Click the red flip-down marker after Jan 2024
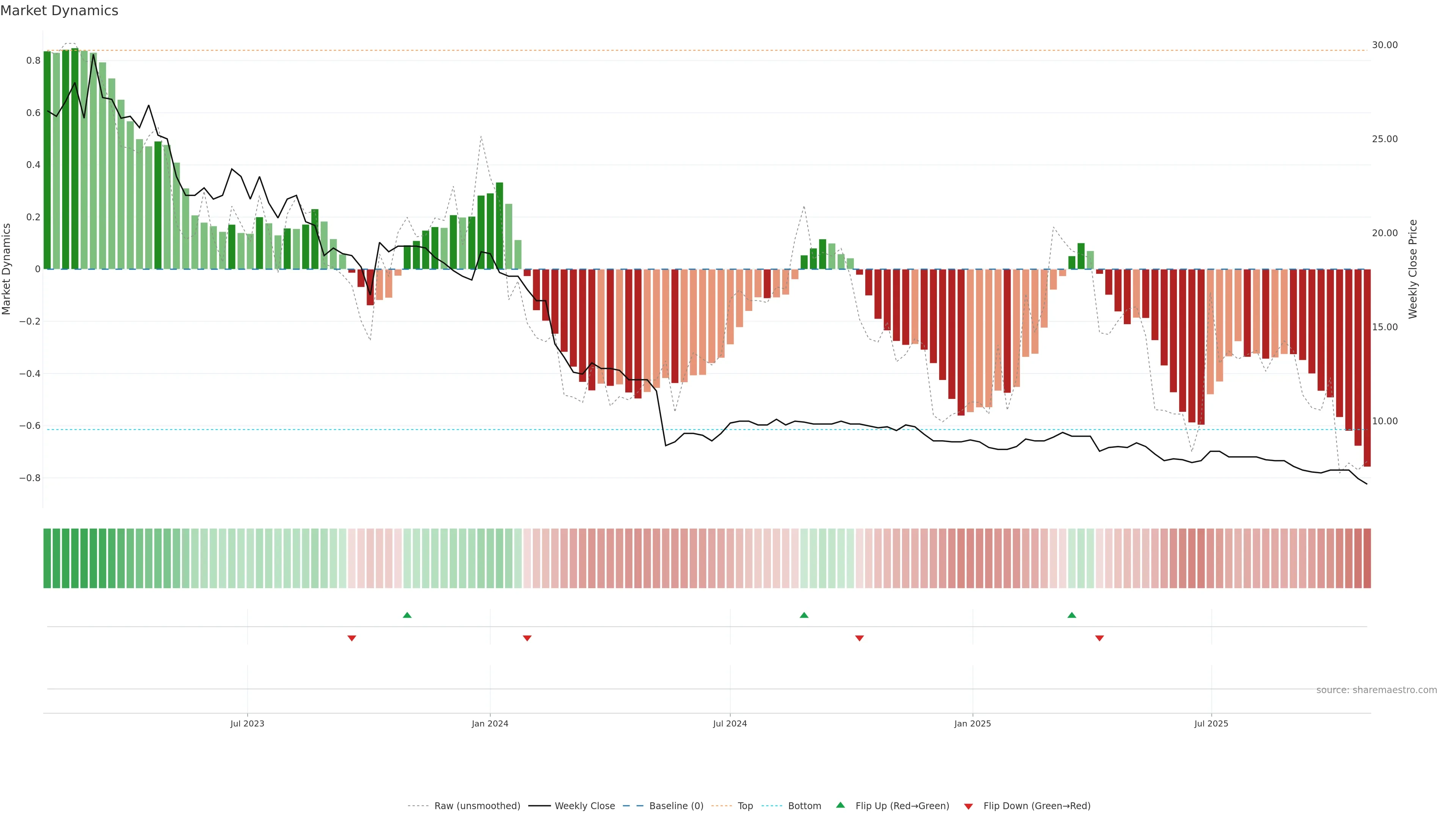The image size is (1456, 819). [x=527, y=638]
